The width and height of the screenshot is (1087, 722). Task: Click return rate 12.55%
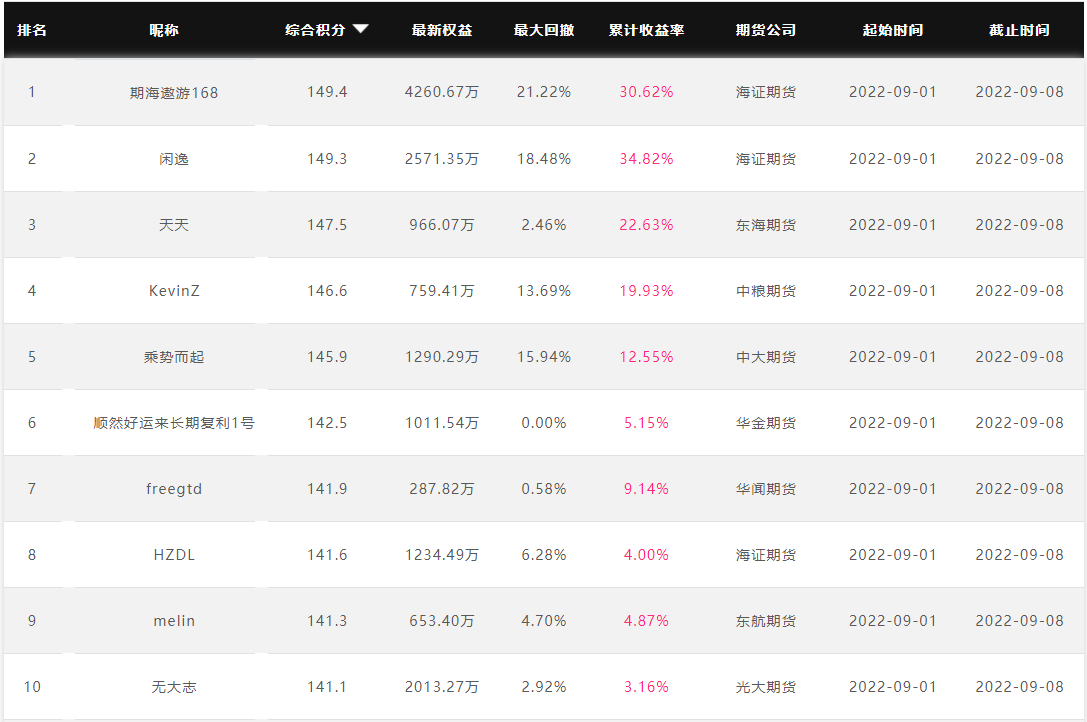pos(646,356)
